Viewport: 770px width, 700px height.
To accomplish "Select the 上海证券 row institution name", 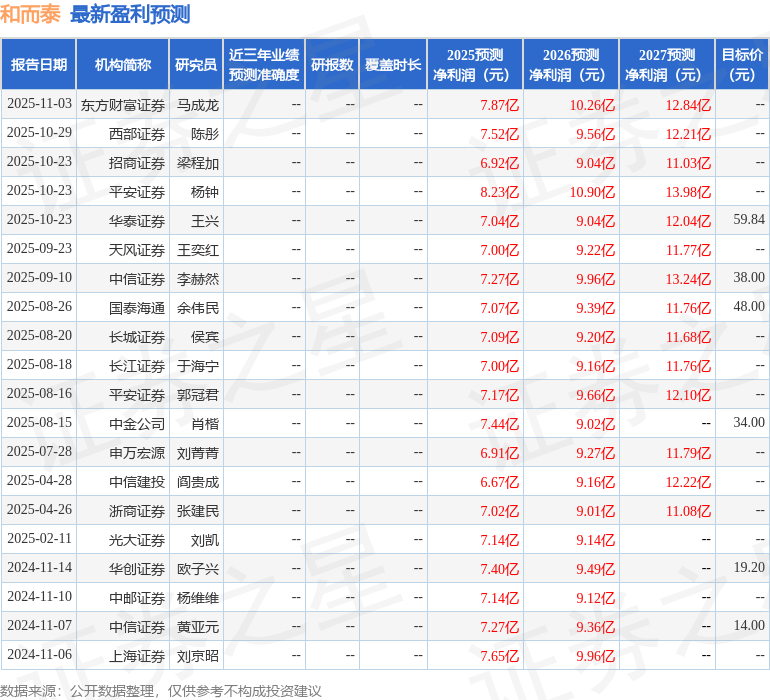I will click(x=137, y=656).
